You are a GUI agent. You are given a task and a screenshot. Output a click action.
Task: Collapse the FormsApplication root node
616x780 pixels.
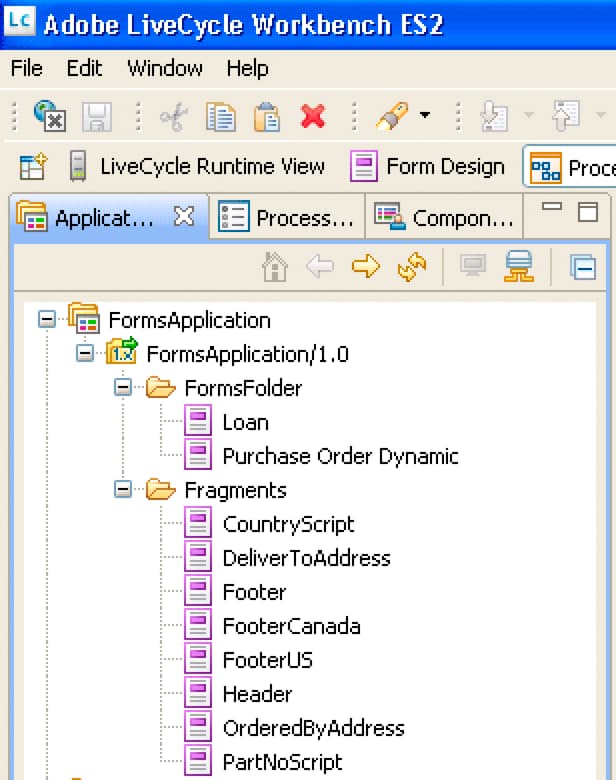(47, 319)
